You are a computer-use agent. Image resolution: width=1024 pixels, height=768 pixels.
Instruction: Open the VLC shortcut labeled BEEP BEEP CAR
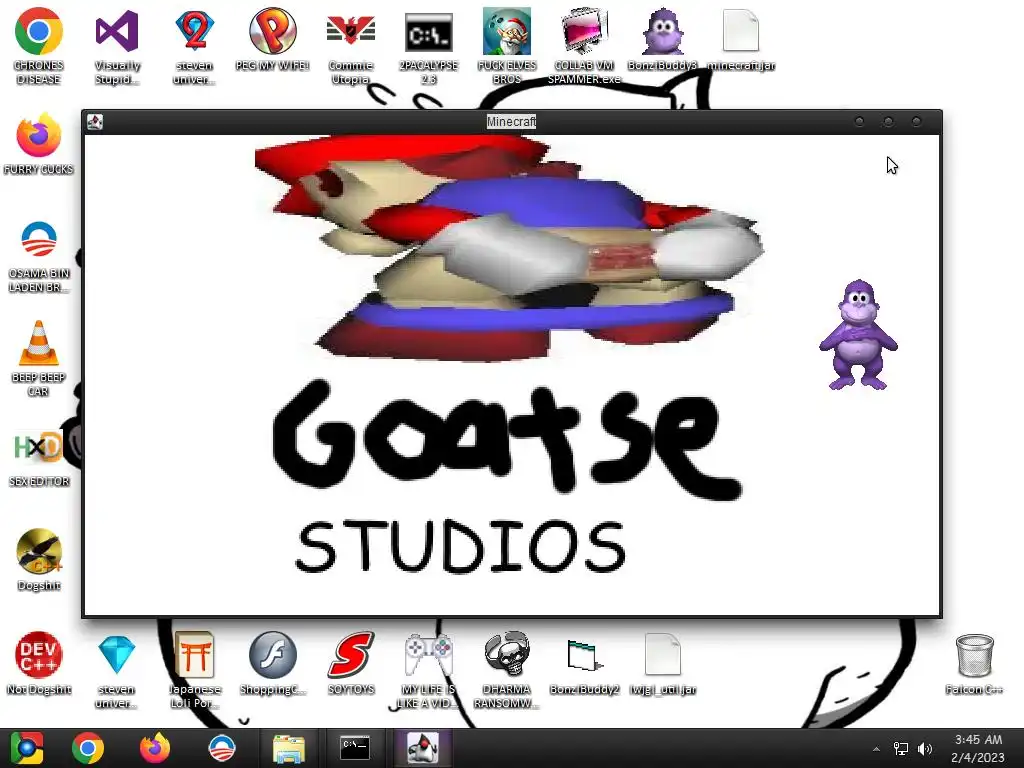(39, 358)
